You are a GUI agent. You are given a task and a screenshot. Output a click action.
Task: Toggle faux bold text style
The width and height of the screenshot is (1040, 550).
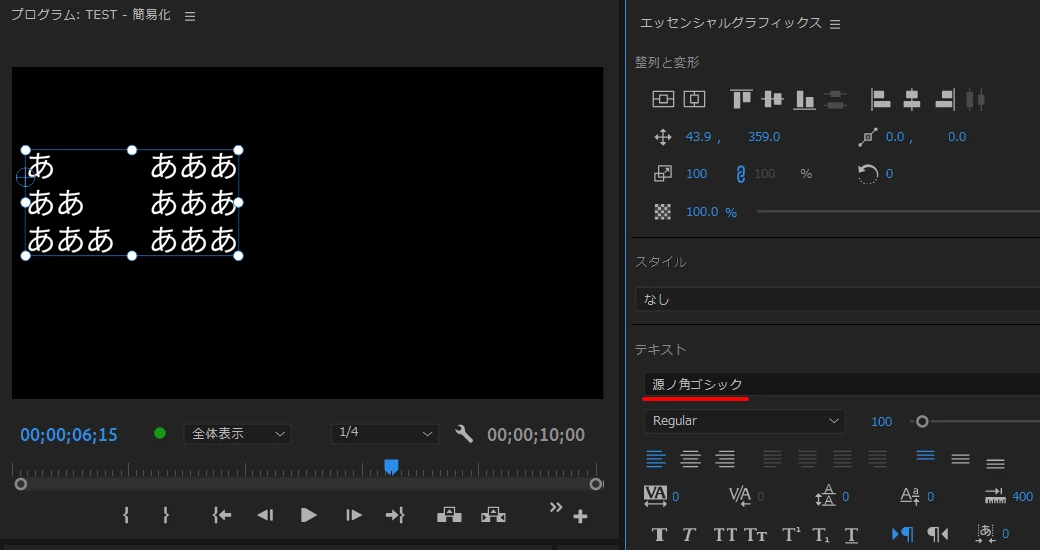[659, 535]
